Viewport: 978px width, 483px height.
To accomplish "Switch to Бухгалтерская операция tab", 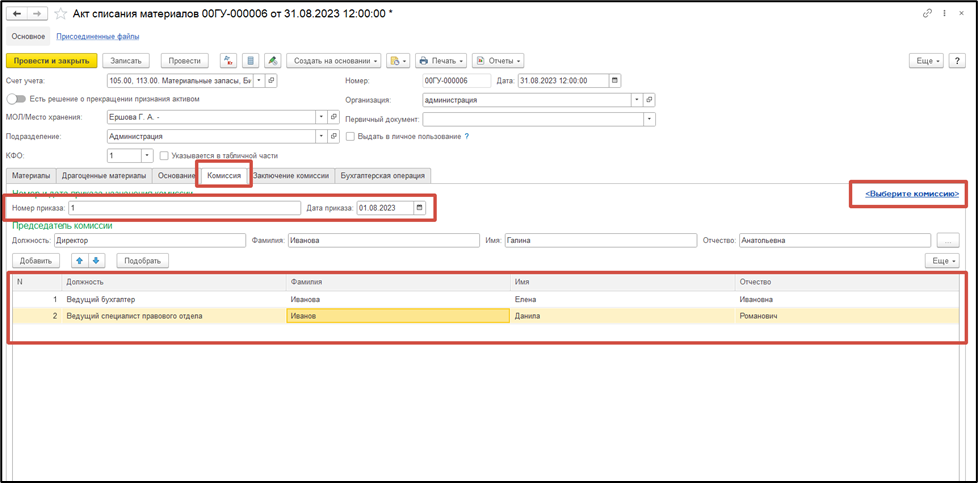I will click(x=383, y=175).
